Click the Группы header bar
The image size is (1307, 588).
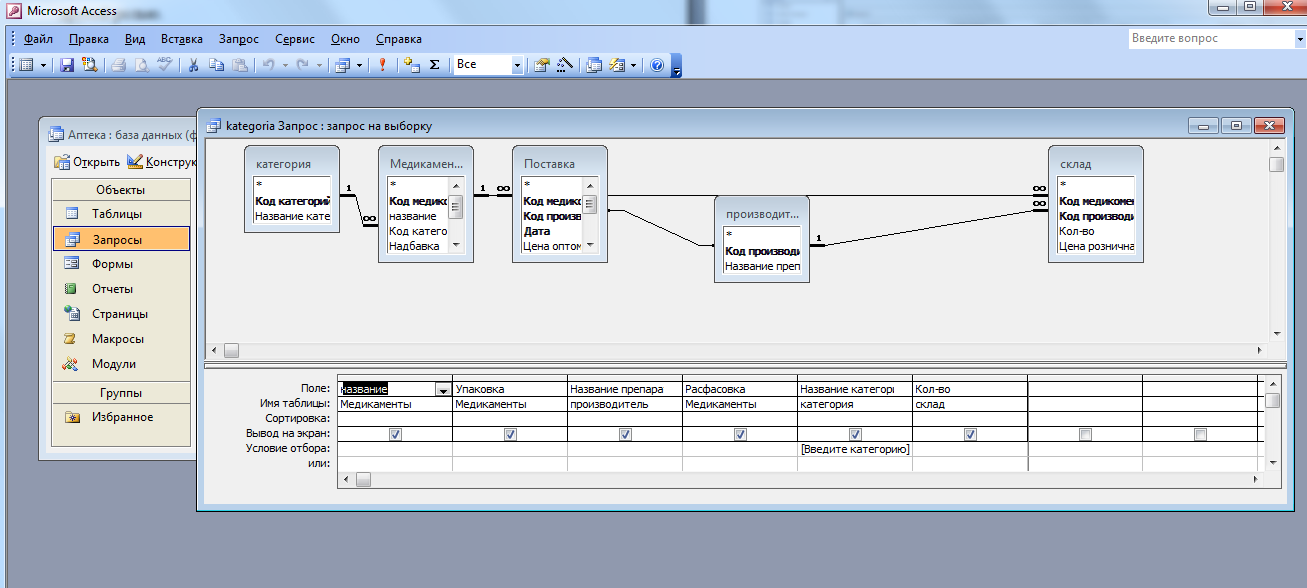[x=121, y=393]
